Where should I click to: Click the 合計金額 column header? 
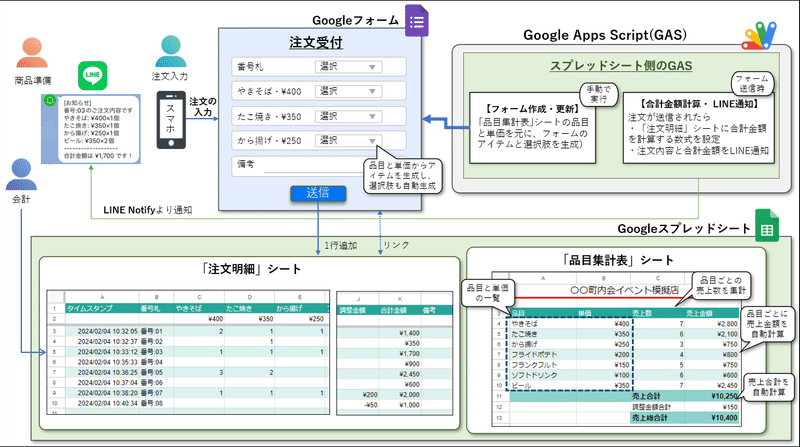pyautogui.click(x=399, y=310)
